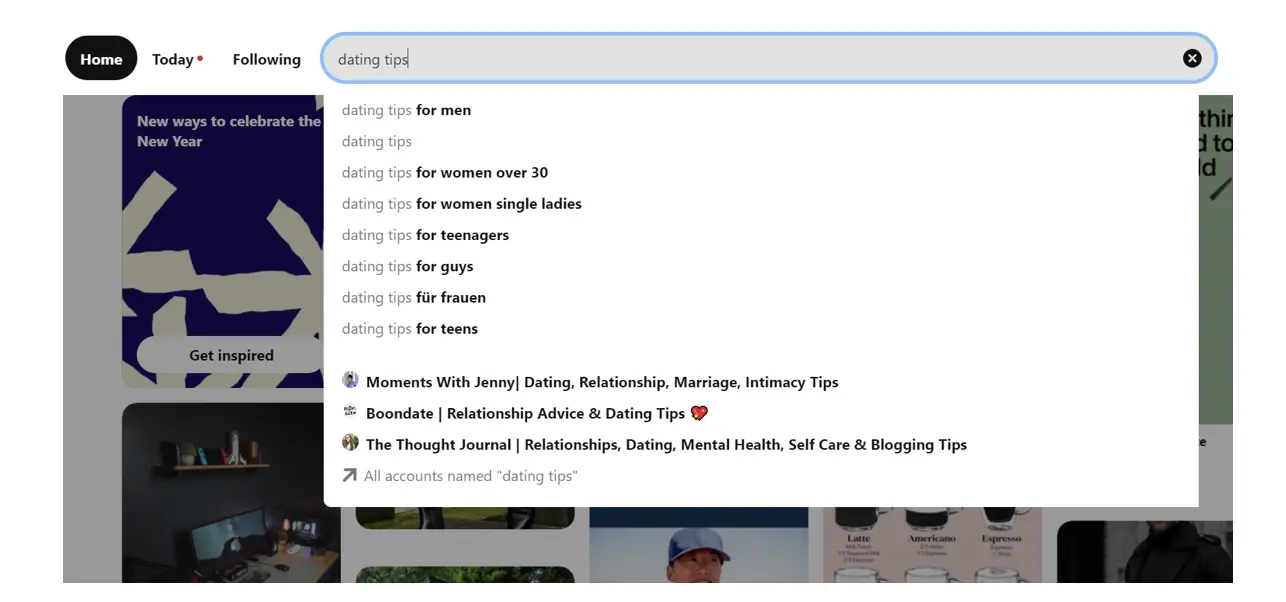Image resolution: width=1286 pixels, height=602 pixels.
Task: Open The Thought Journal account avatar
Action: (350, 444)
